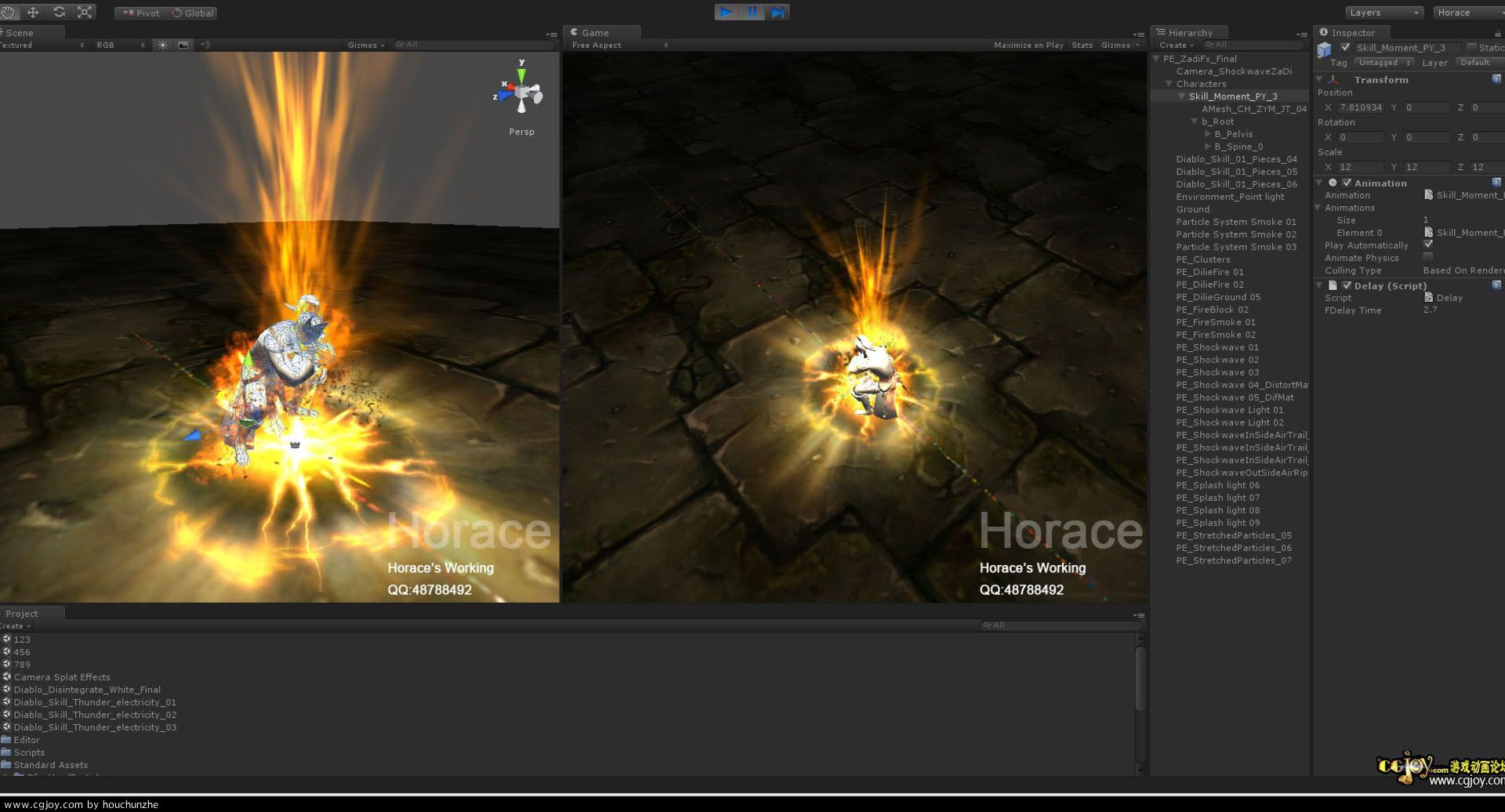Toggle Scene view audio speaker icon
This screenshot has width=1505, height=812.
click(205, 45)
